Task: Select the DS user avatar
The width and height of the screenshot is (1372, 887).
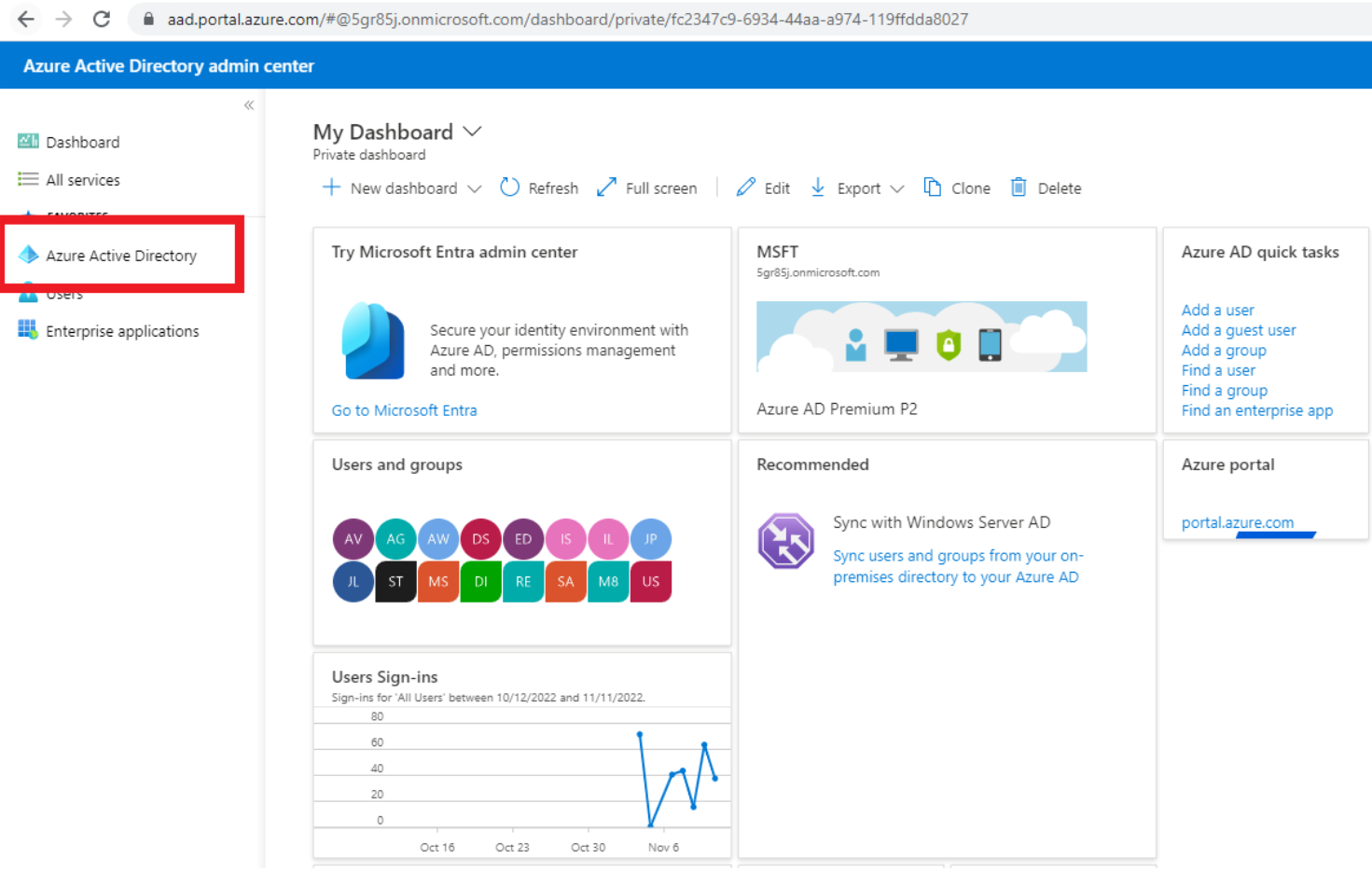Action: click(x=480, y=539)
